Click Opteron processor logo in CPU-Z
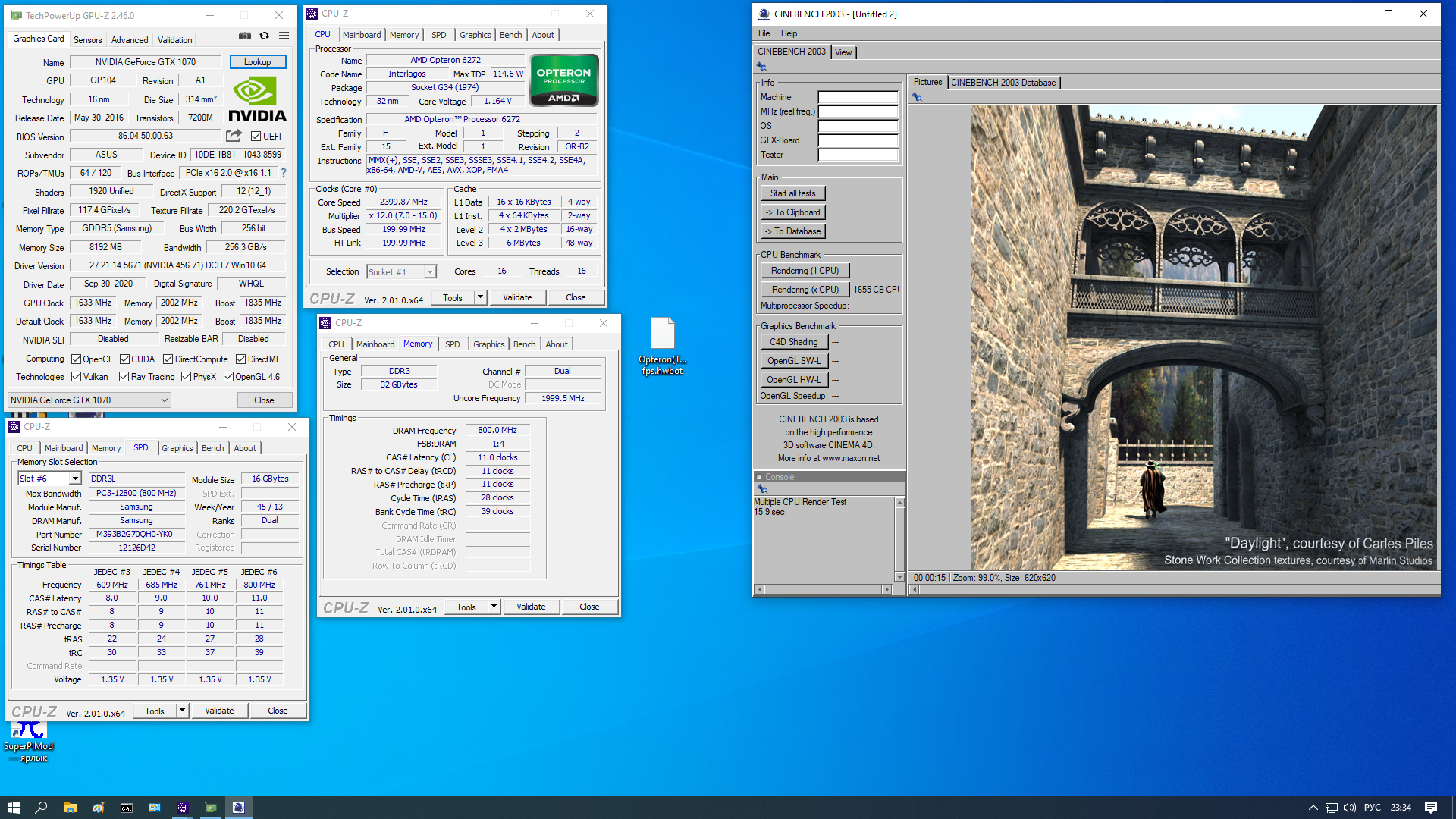 563,80
